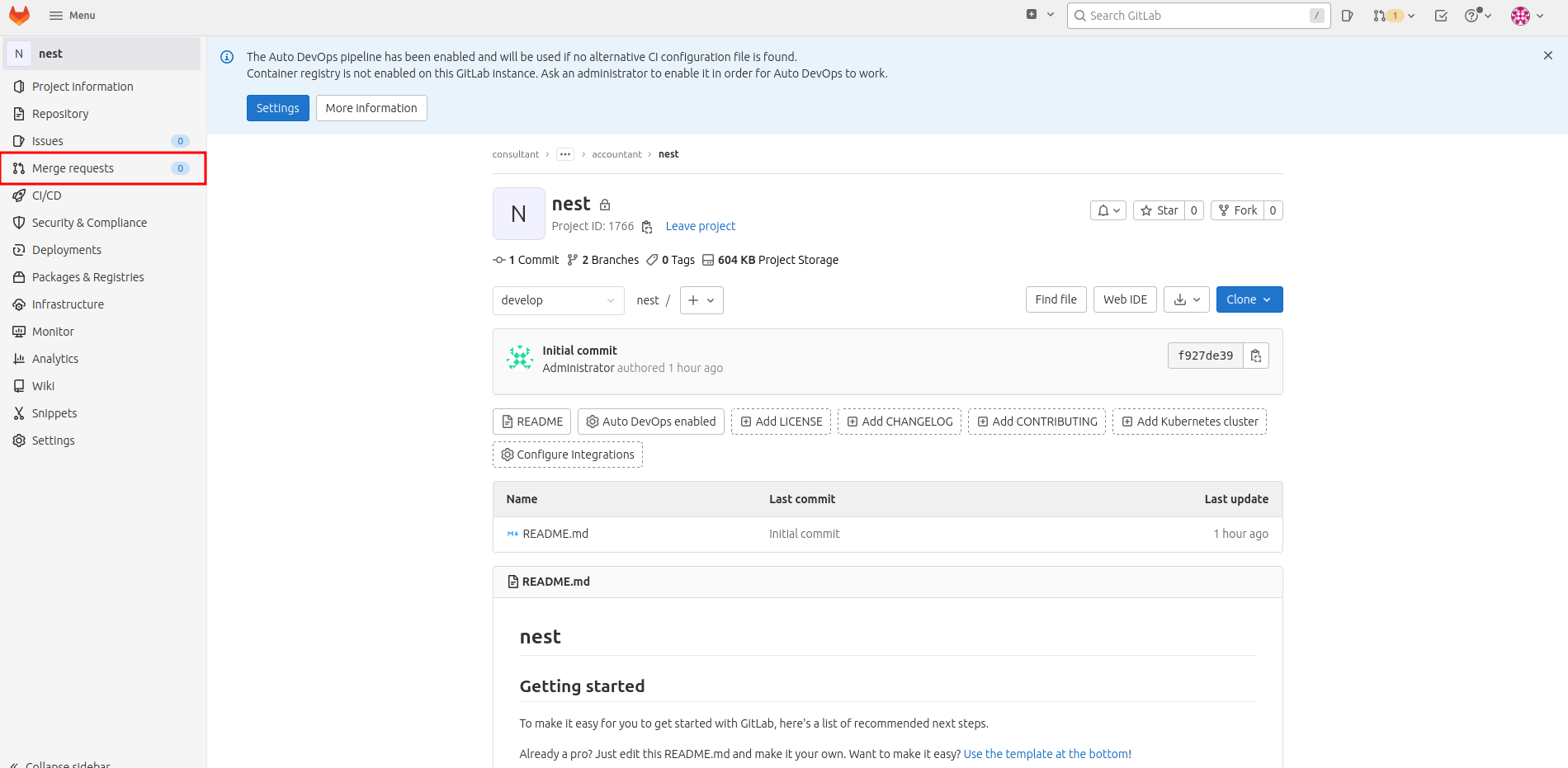Click the 0 Tags link
The width and height of the screenshot is (1568, 768).
670,260
